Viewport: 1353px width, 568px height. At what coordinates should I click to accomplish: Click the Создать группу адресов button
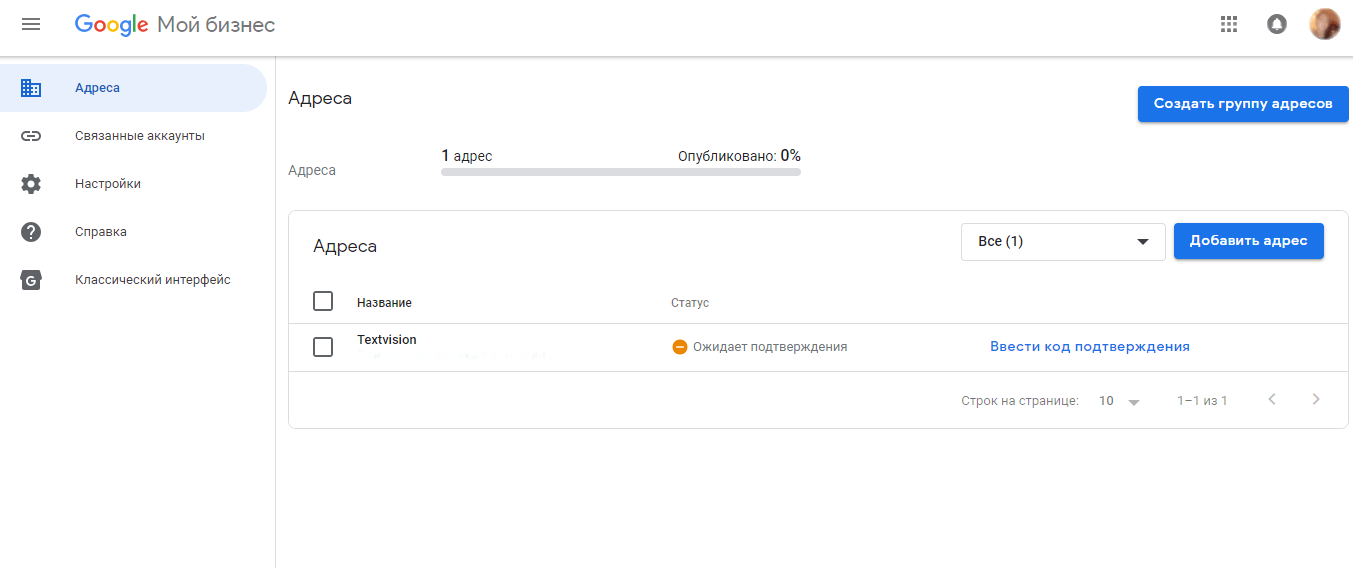1242,104
